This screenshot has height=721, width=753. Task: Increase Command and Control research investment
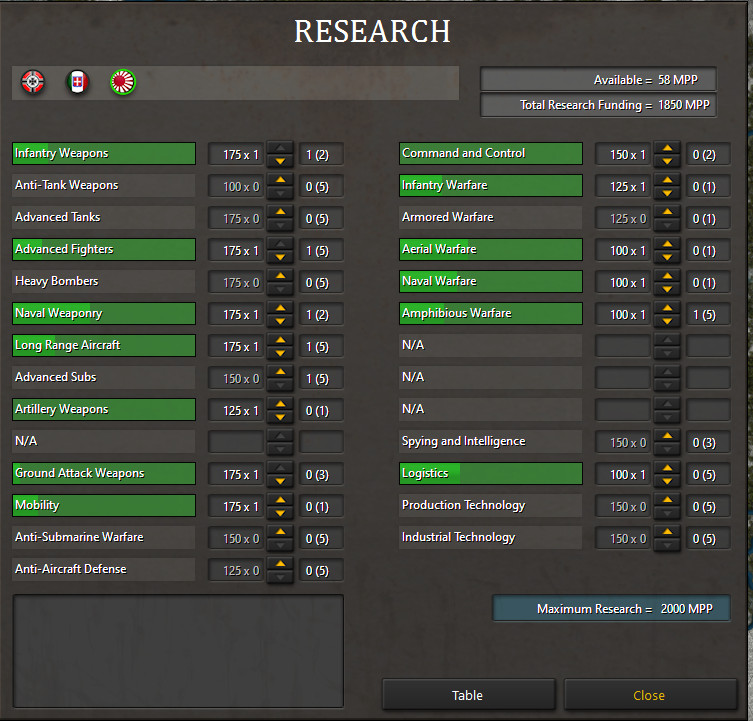[x=667, y=148]
